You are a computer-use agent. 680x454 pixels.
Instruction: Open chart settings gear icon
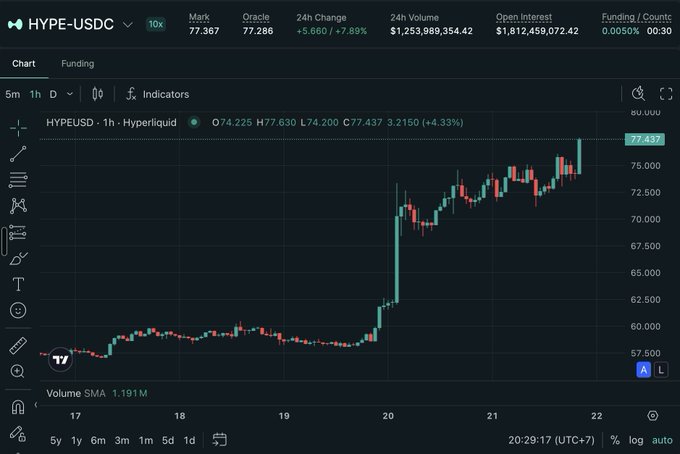tap(653, 416)
